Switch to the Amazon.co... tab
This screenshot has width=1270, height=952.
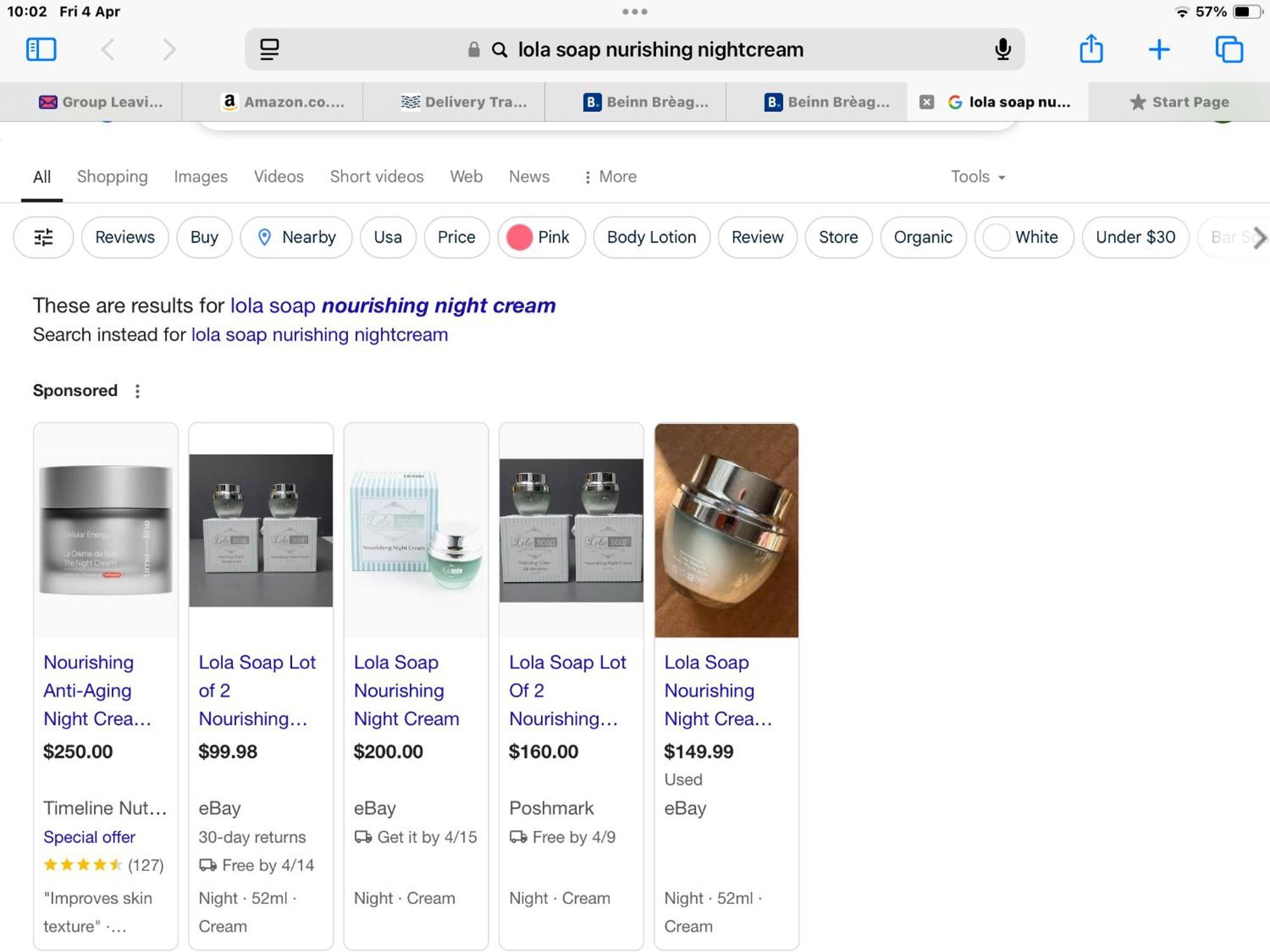coord(282,102)
